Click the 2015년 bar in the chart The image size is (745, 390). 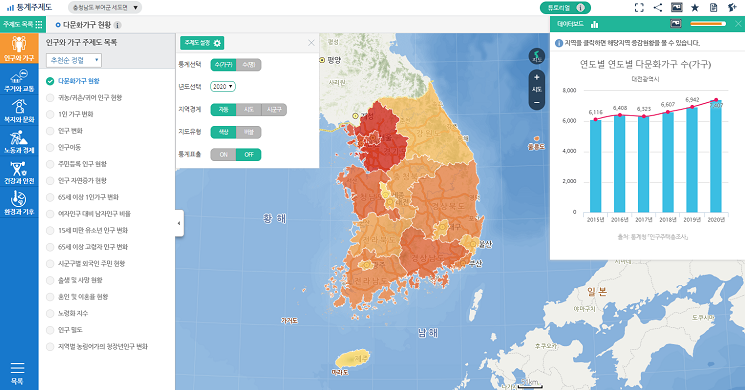point(595,166)
